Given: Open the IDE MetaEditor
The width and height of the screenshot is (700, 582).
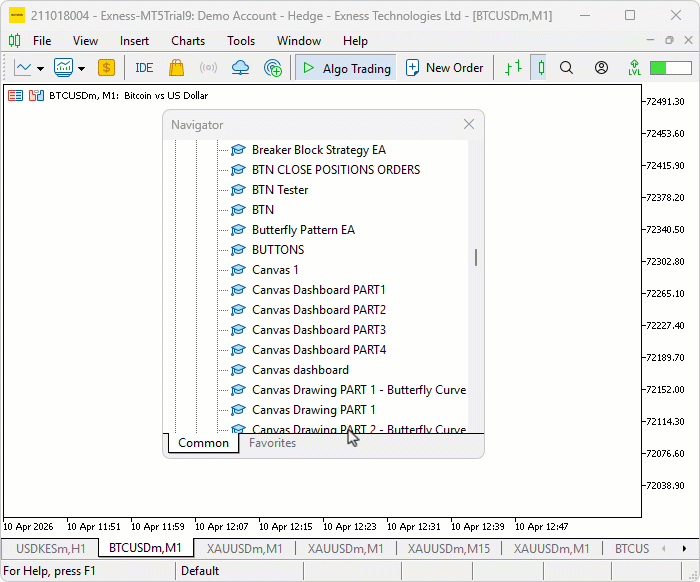Looking at the screenshot, I should pyautogui.click(x=144, y=68).
